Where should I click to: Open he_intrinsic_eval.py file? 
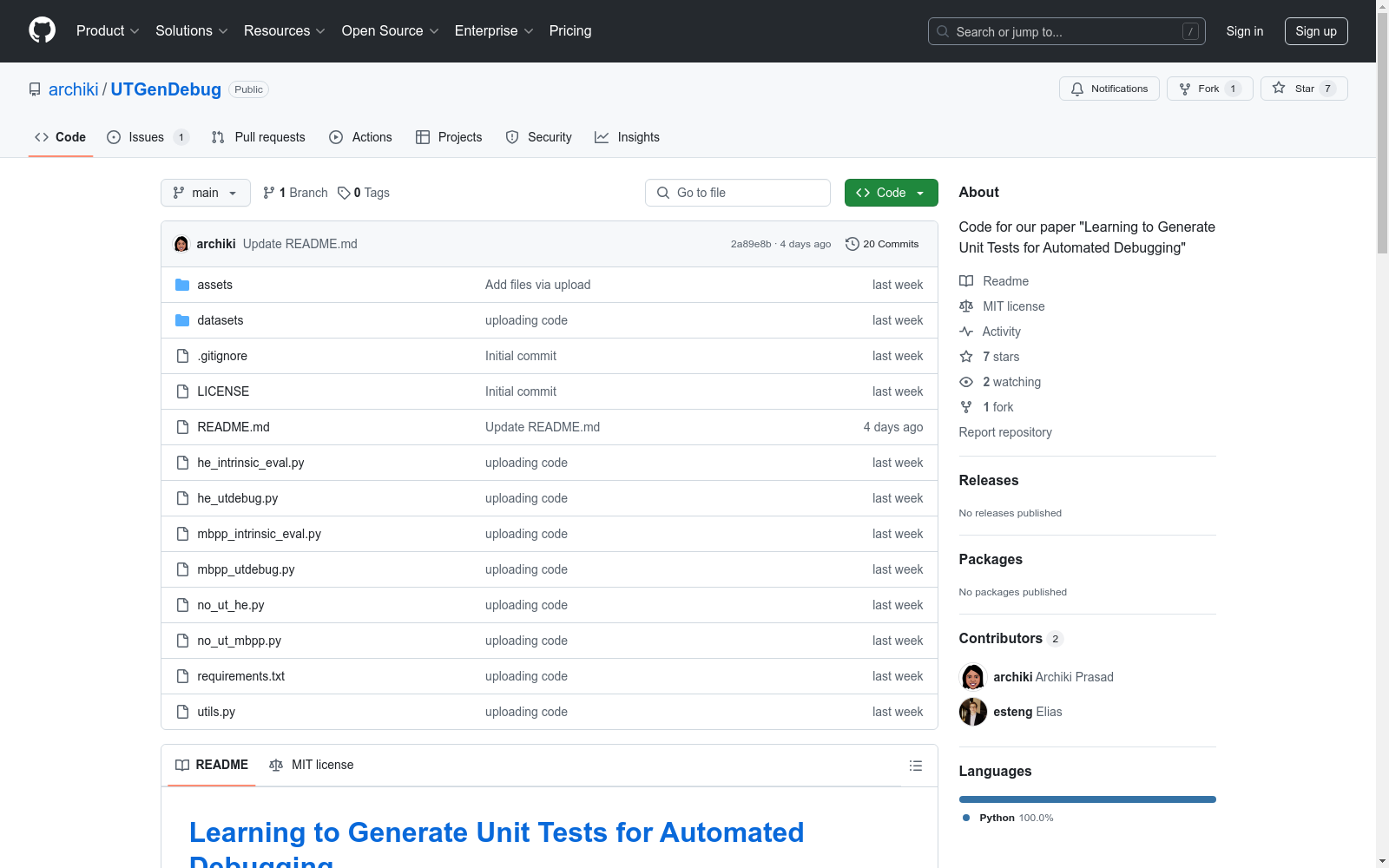point(251,463)
